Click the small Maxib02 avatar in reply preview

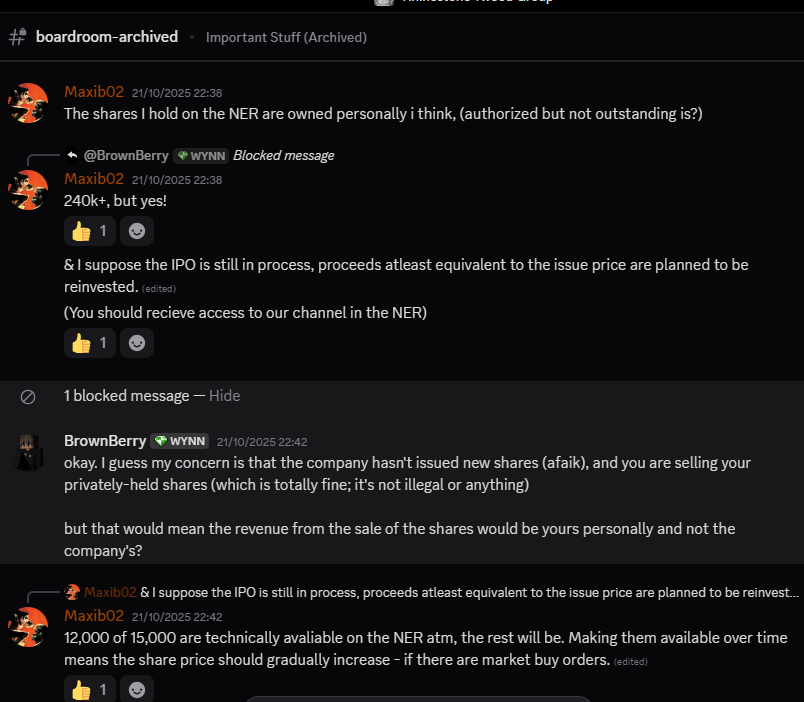pos(72,592)
